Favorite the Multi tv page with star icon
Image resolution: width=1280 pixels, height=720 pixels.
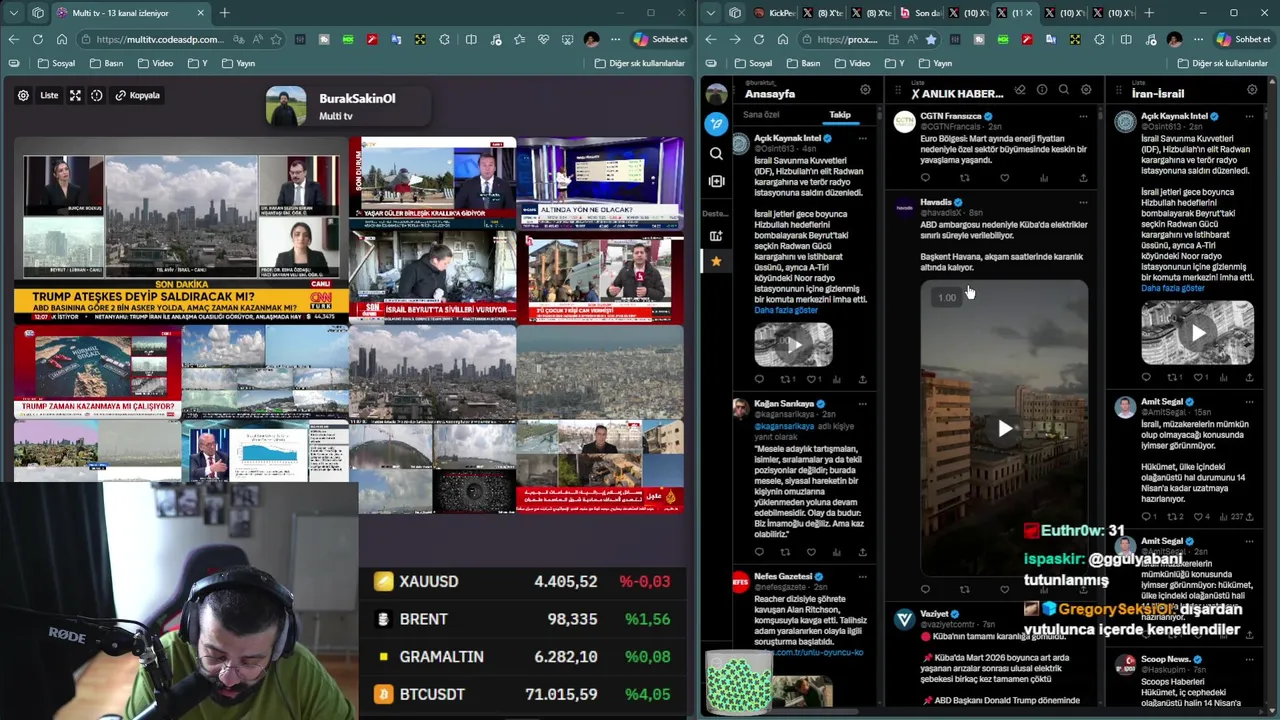275,39
